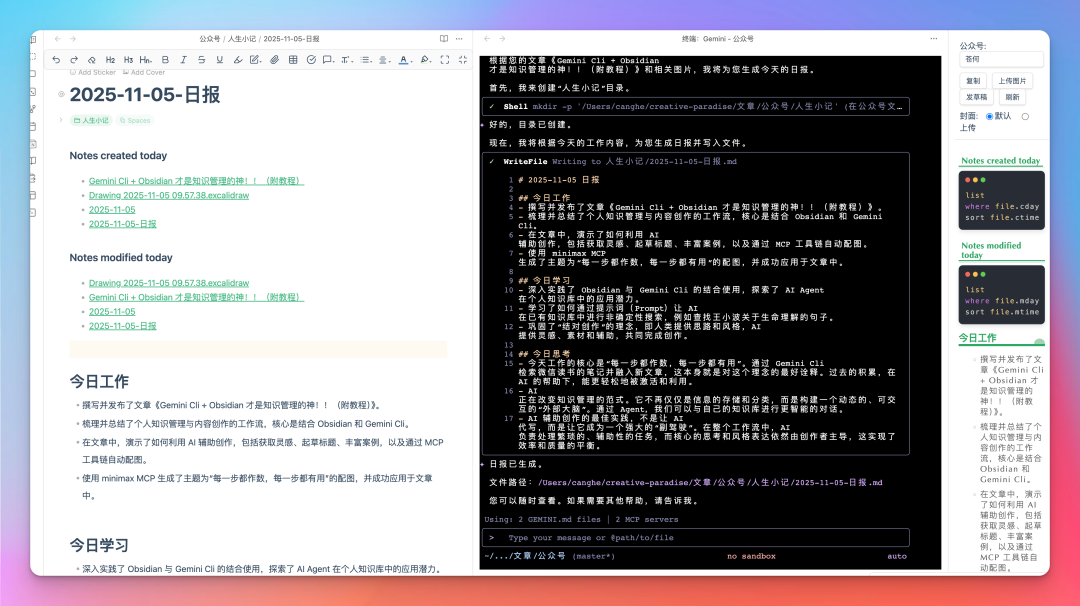Open 2025-11-05 link under Notes modified today
This screenshot has height=606, width=1080.
tap(112, 312)
